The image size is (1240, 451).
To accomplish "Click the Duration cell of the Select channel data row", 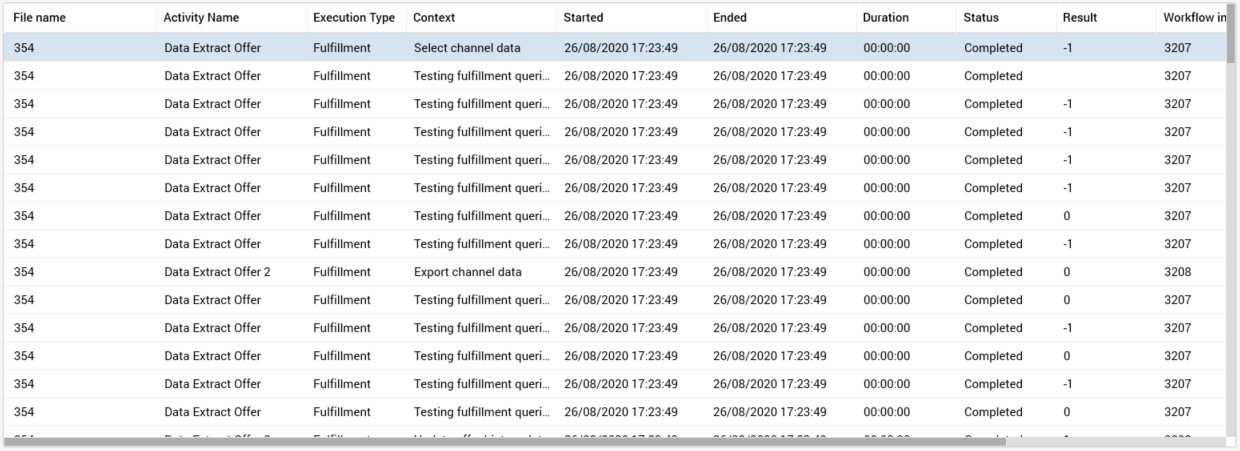I will (x=886, y=48).
